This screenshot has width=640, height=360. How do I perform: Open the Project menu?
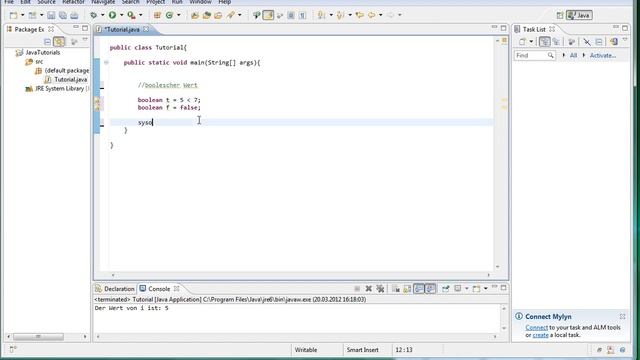click(x=156, y=2)
